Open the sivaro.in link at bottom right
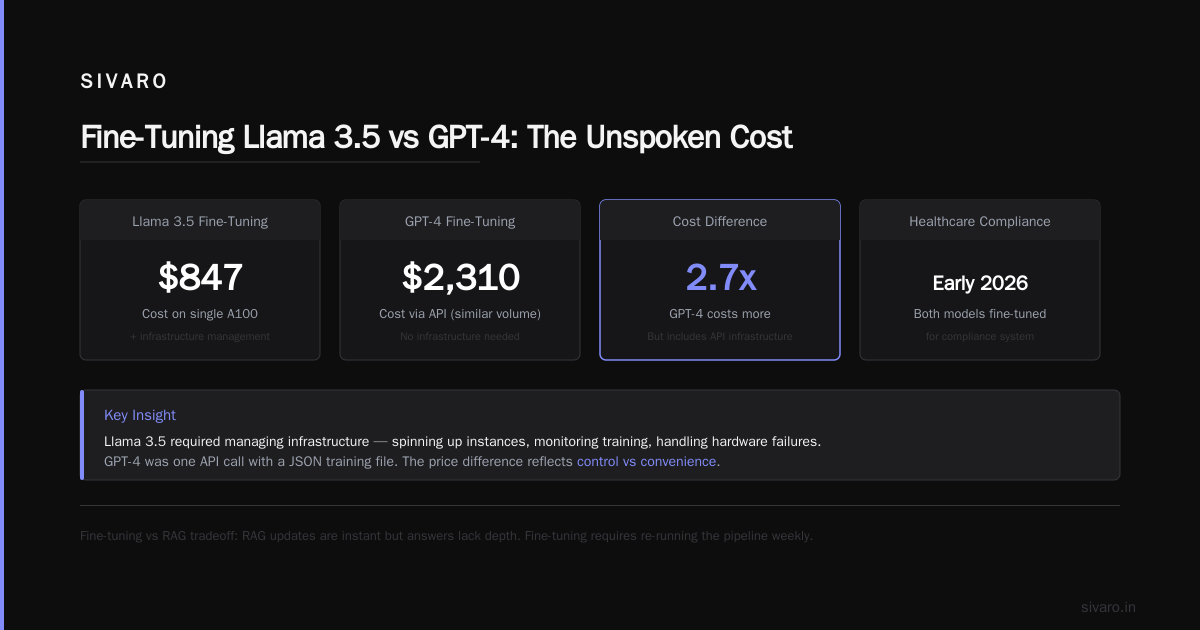The height and width of the screenshot is (630, 1200). coord(1108,607)
